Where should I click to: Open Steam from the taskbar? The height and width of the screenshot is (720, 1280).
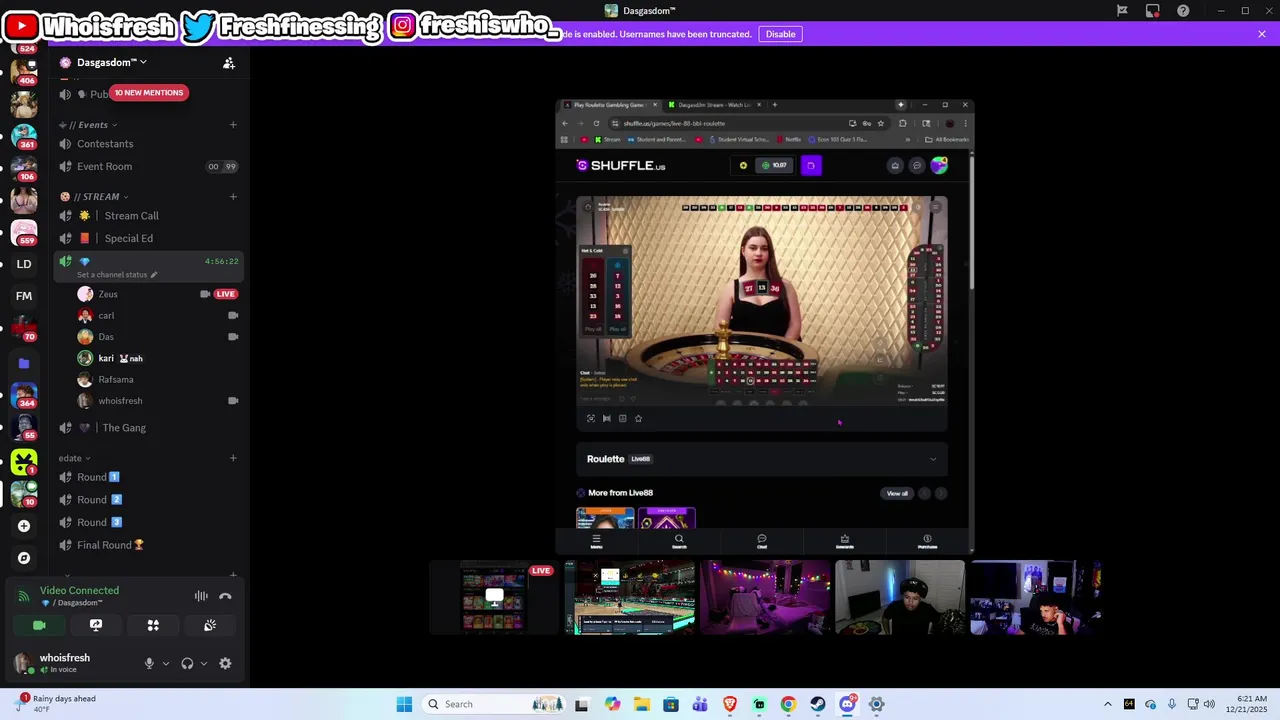point(818,704)
